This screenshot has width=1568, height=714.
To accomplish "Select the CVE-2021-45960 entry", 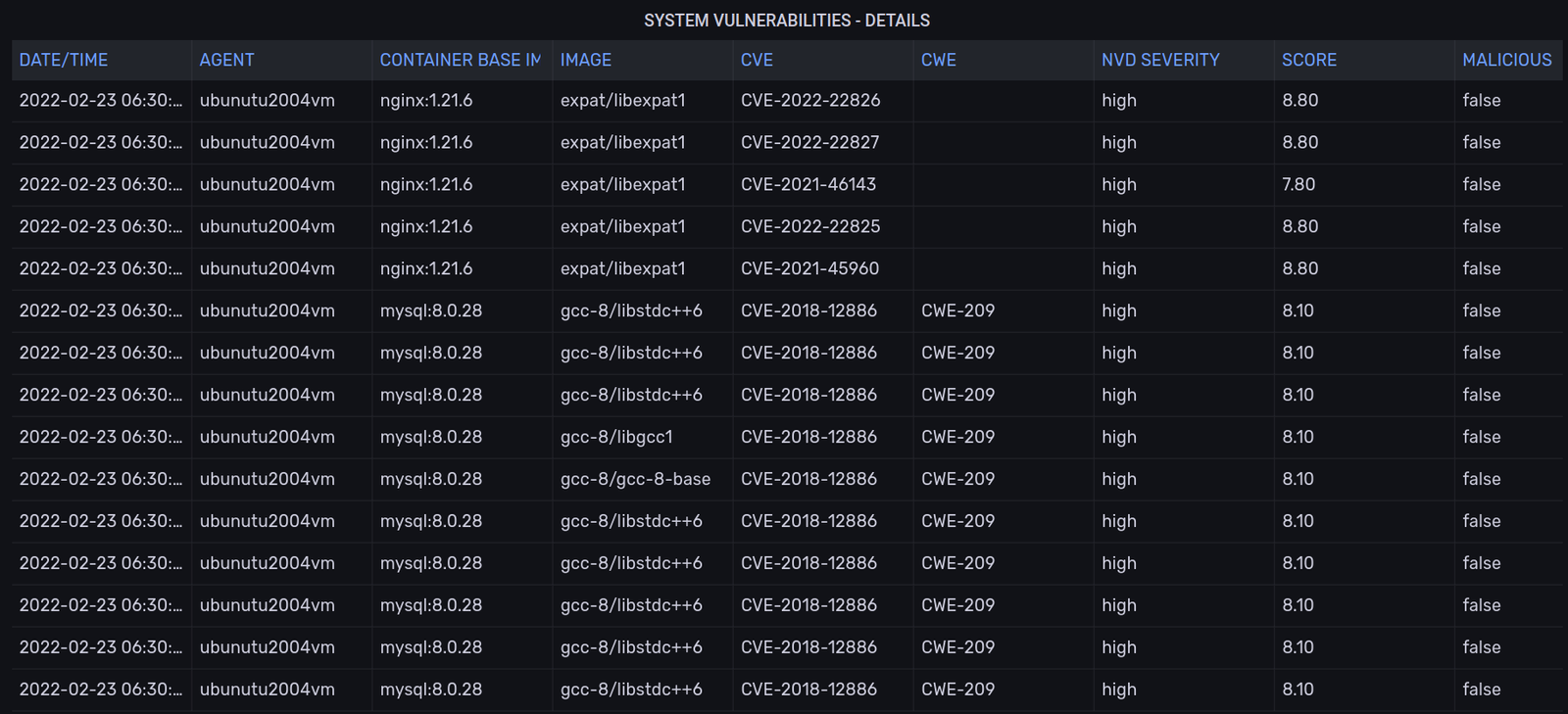I will point(809,269).
